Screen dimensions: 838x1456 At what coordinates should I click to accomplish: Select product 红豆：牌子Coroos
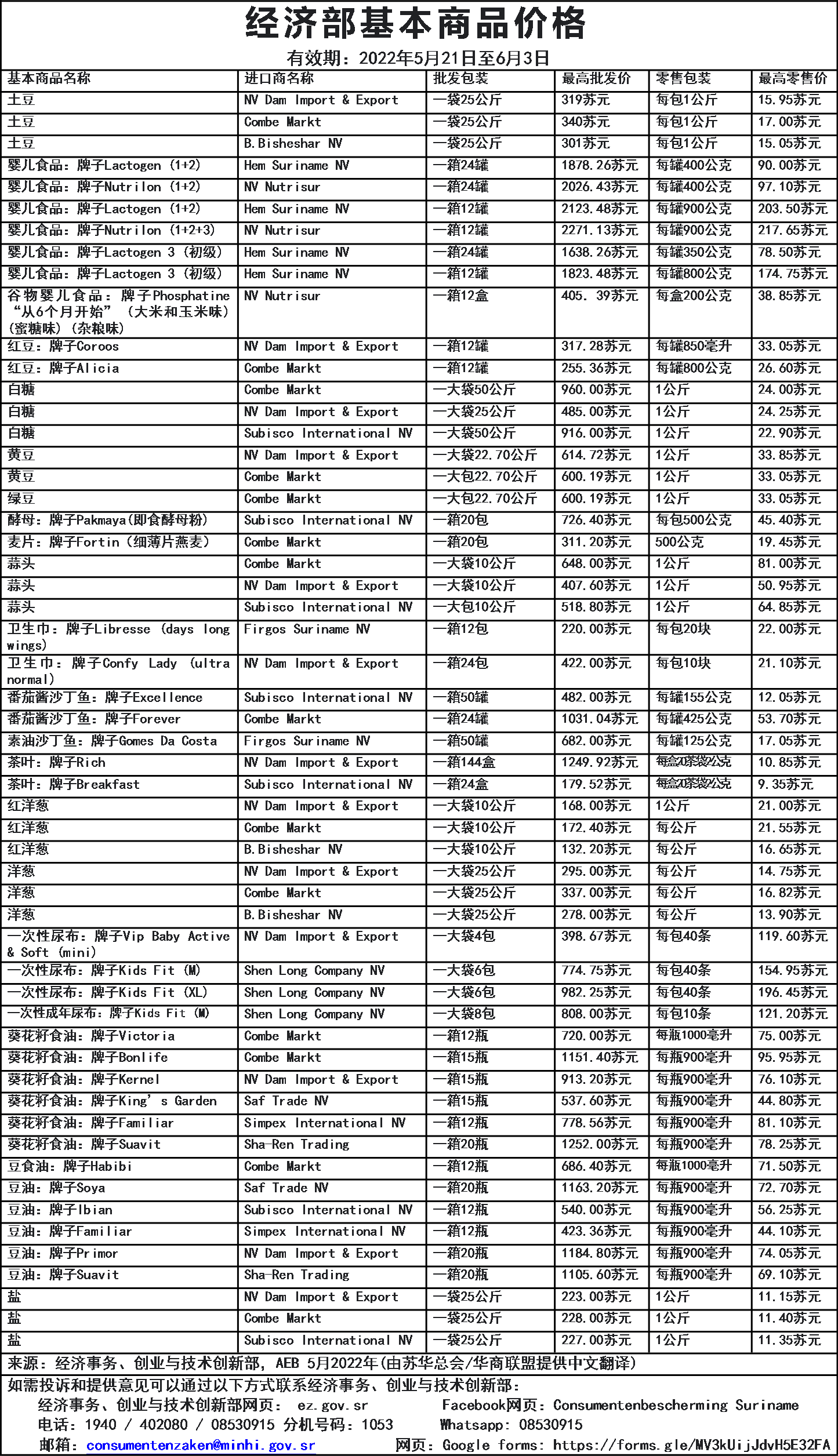[63, 347]
